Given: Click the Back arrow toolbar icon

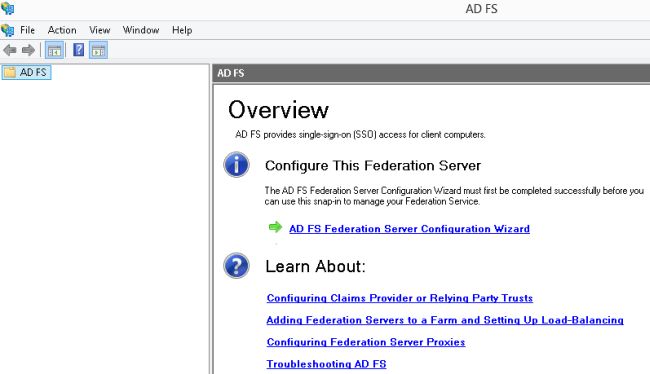Looking at the screenshot, I should (x=10, y=51).
